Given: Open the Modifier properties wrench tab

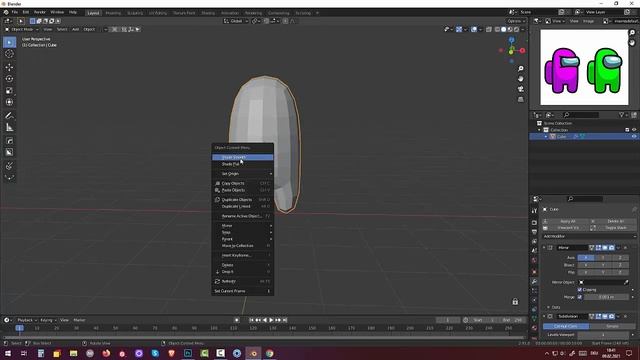Looking at the screenshot, I should click(534, 282).
